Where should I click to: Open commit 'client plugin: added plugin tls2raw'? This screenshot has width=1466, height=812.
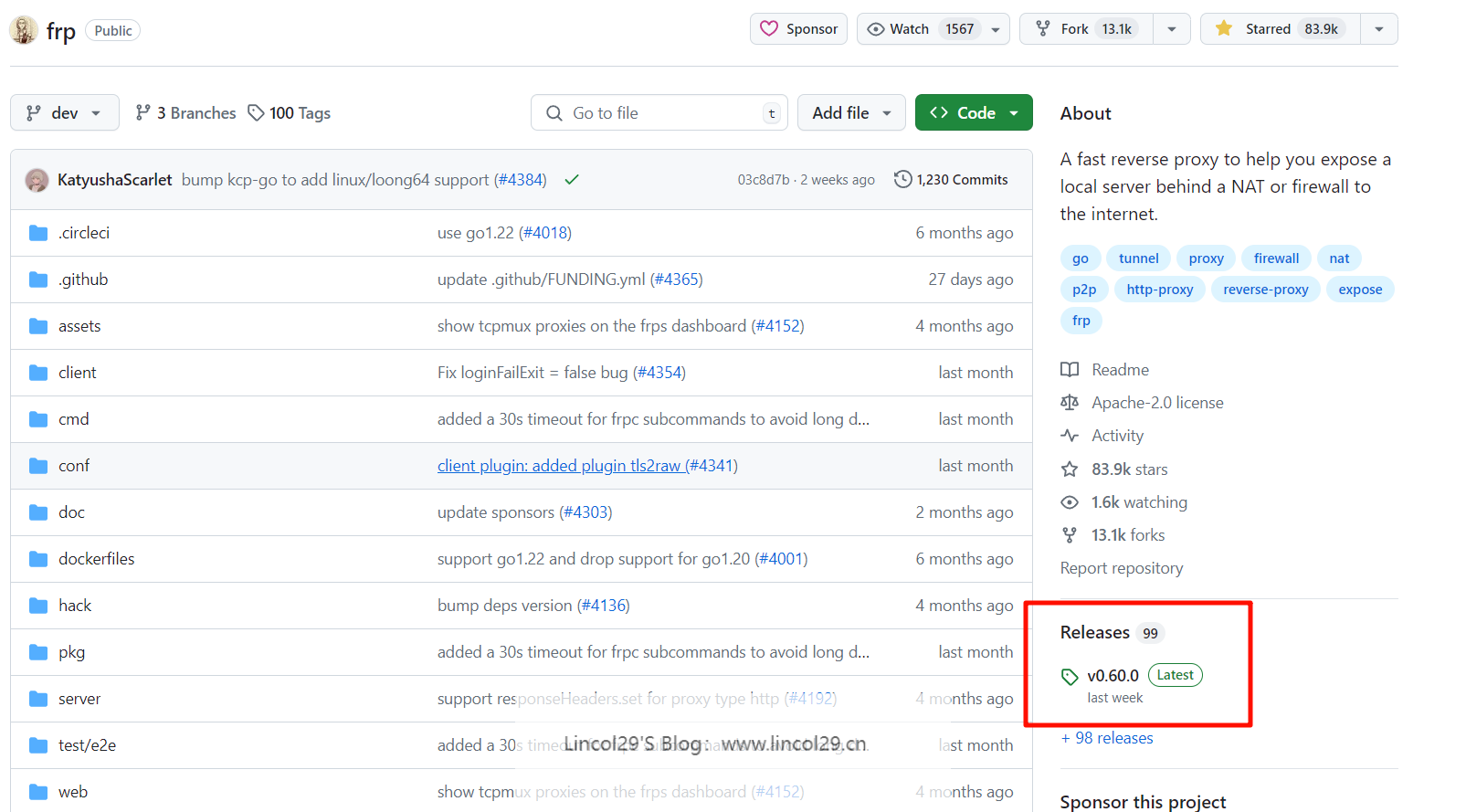[x=559, y=466]
